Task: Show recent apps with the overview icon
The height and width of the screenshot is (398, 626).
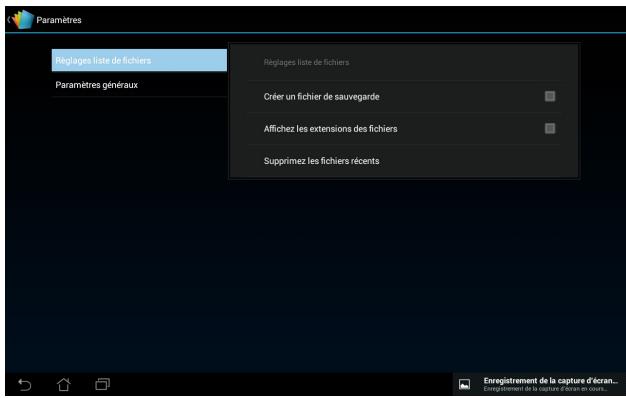Action: tap(103, 384)
